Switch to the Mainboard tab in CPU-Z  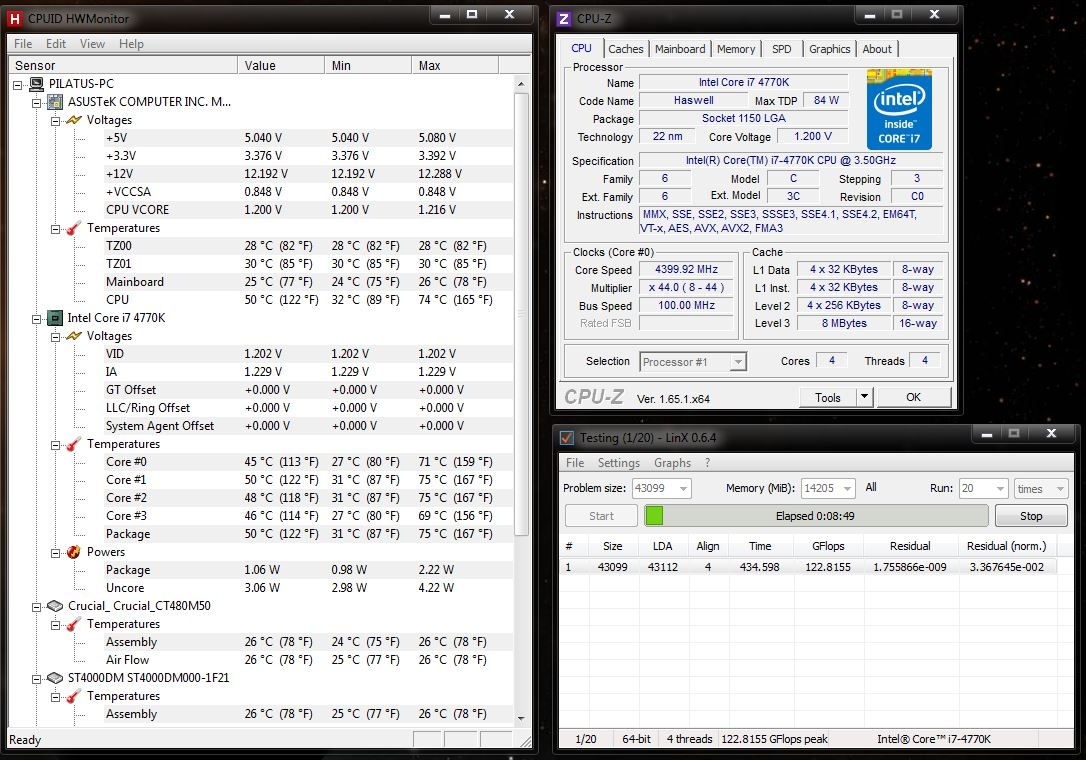point(680,49)
